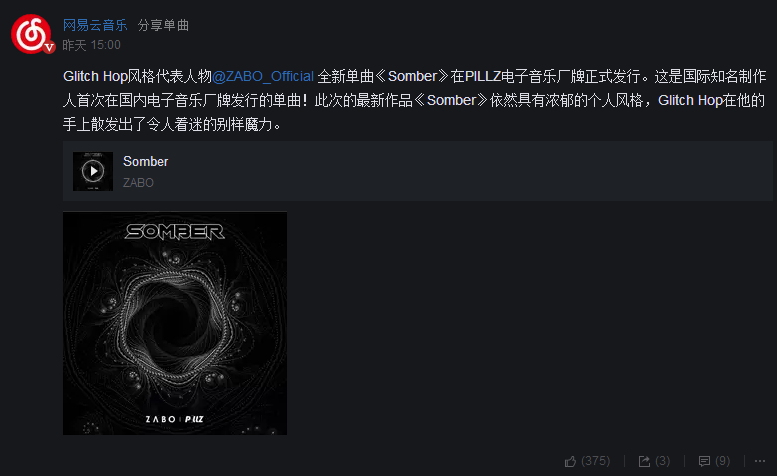
Task: Click the comment count 9
Action: (x=722, y=461)
